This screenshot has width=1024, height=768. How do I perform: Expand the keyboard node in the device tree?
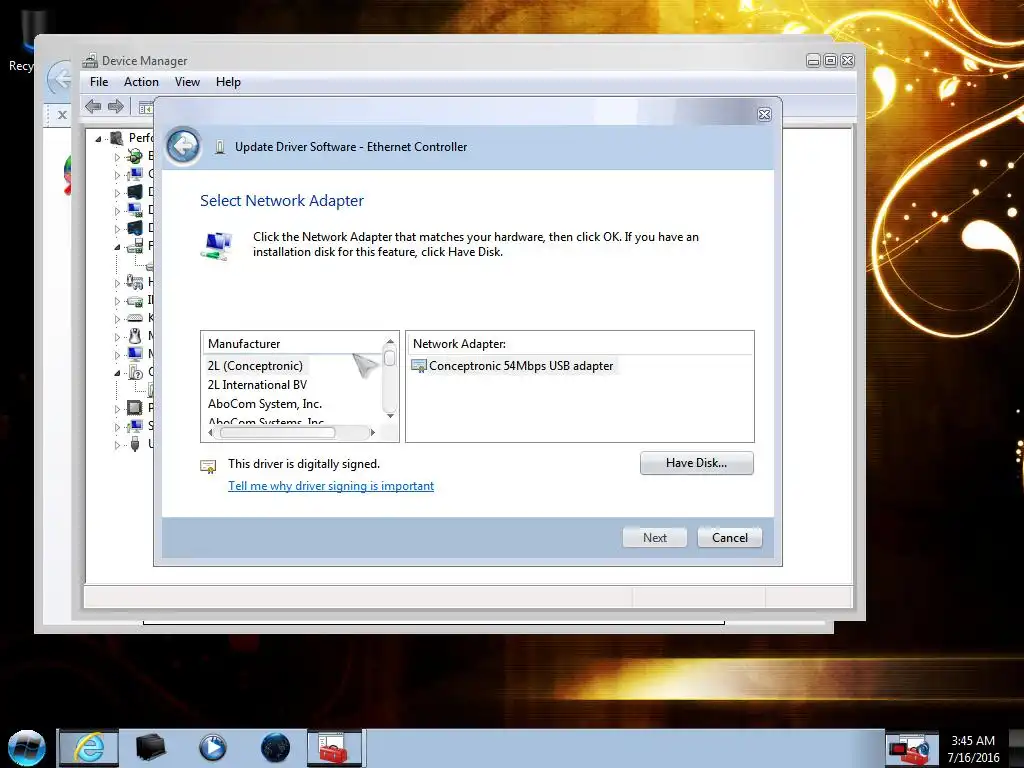pyautogui.click(x=118, y=319)
